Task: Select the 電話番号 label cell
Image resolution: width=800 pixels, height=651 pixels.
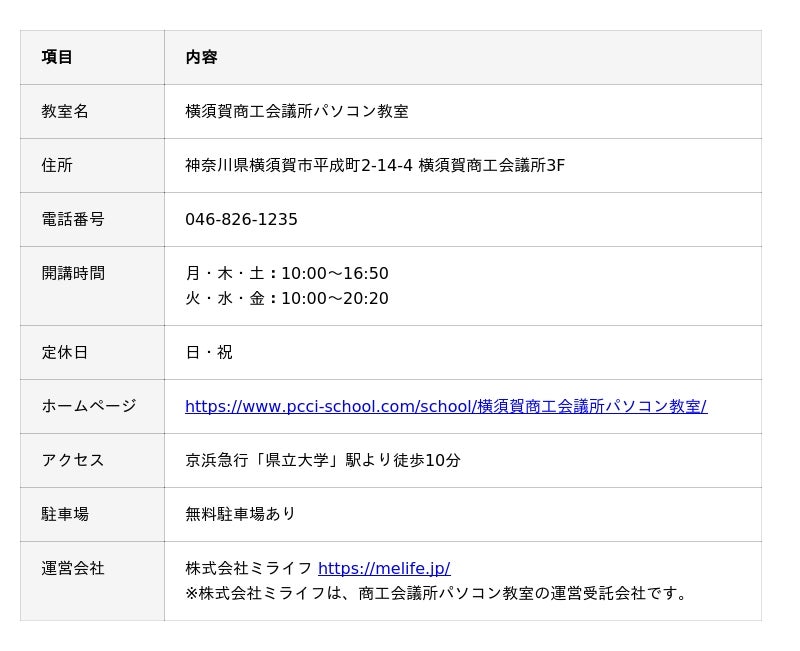Action: (73, 219)
